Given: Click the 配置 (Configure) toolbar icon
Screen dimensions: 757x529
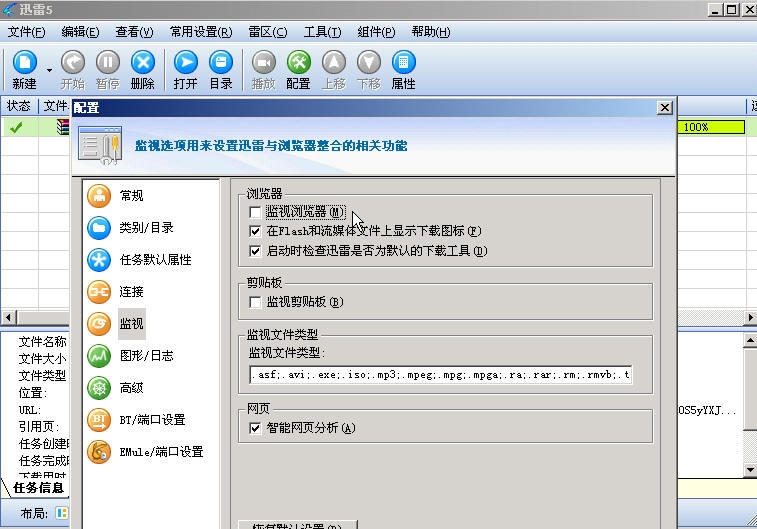Looking at the screenshot, I should [298, 63].
